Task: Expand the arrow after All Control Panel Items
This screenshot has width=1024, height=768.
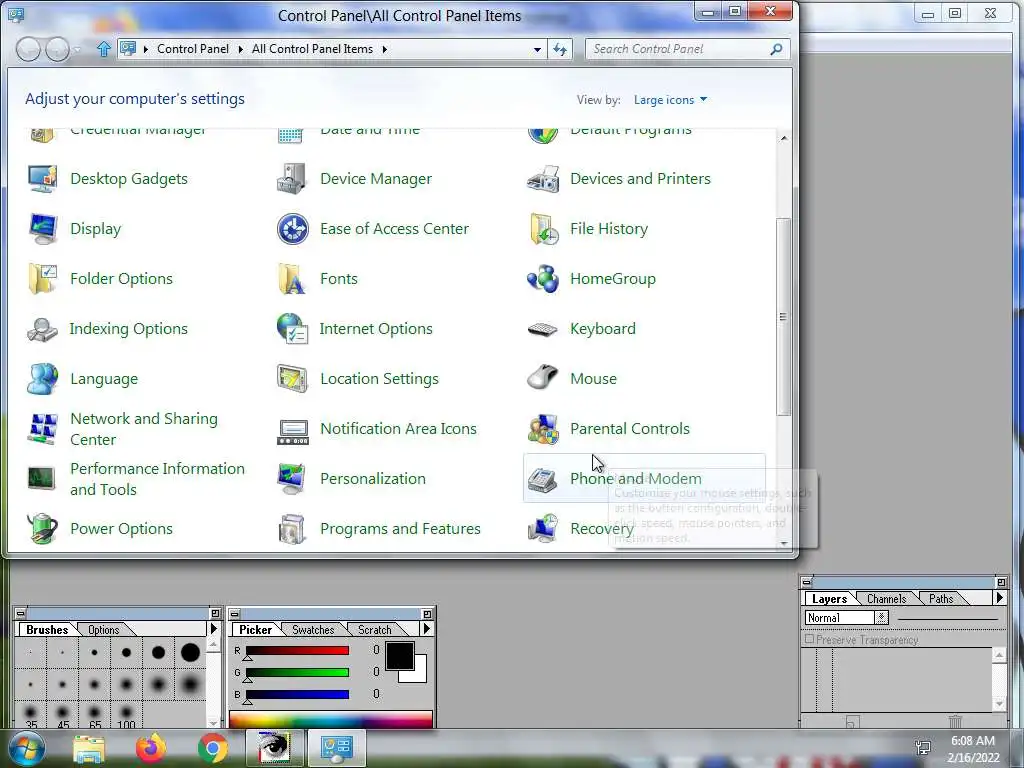Action: pos(385,49)
